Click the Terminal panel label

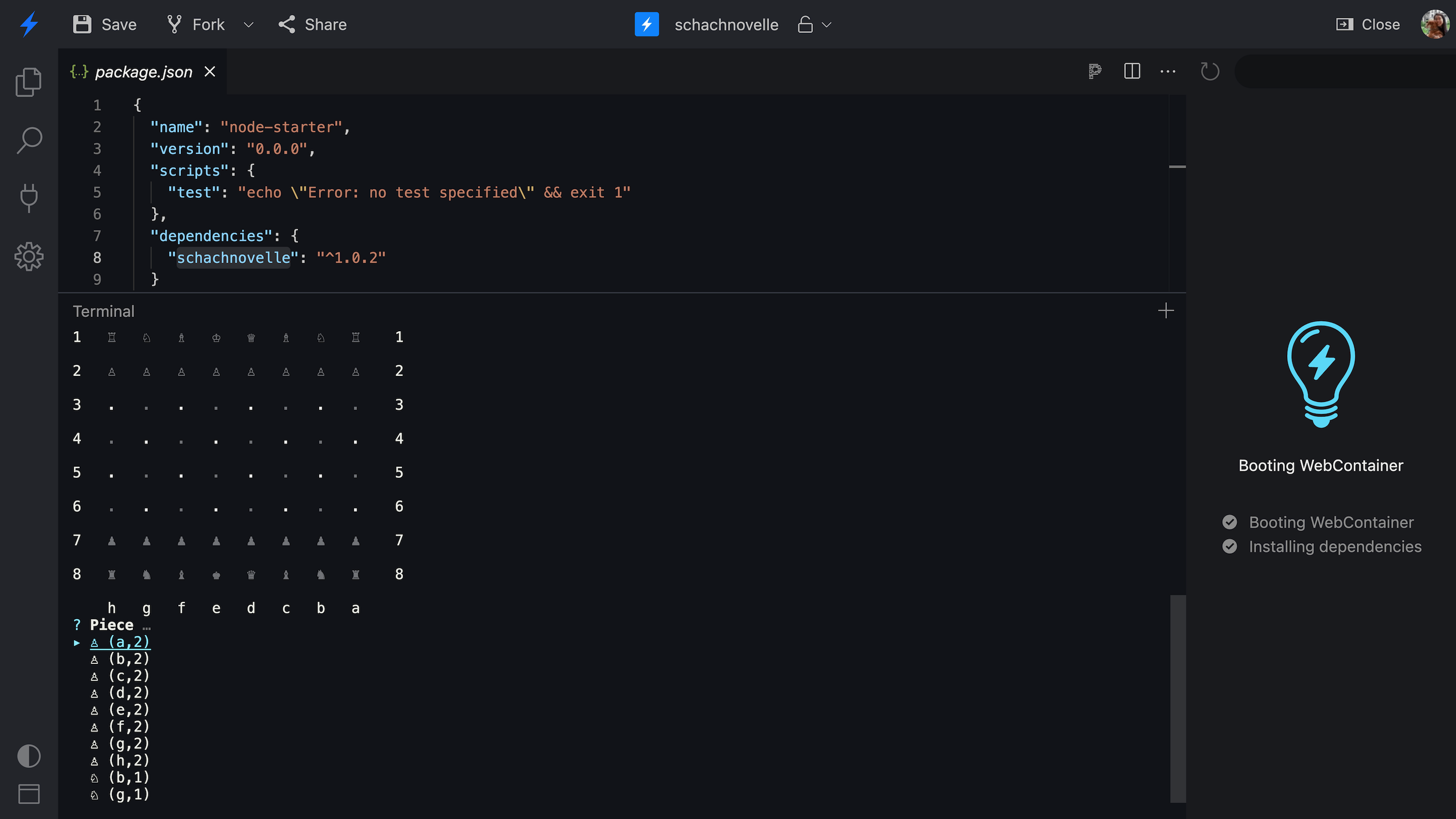coord(103,312)
